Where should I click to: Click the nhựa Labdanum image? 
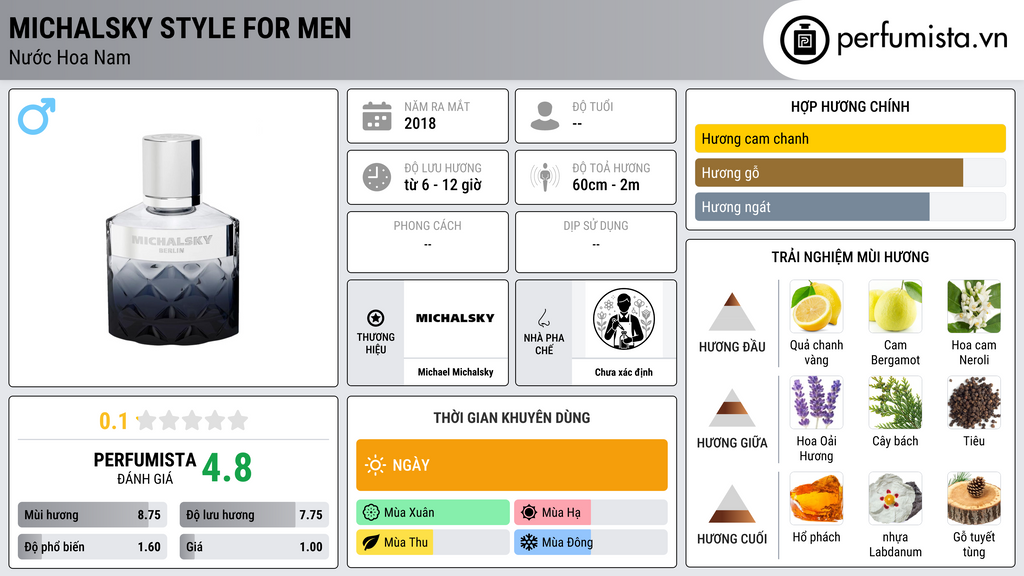(895, 499)
